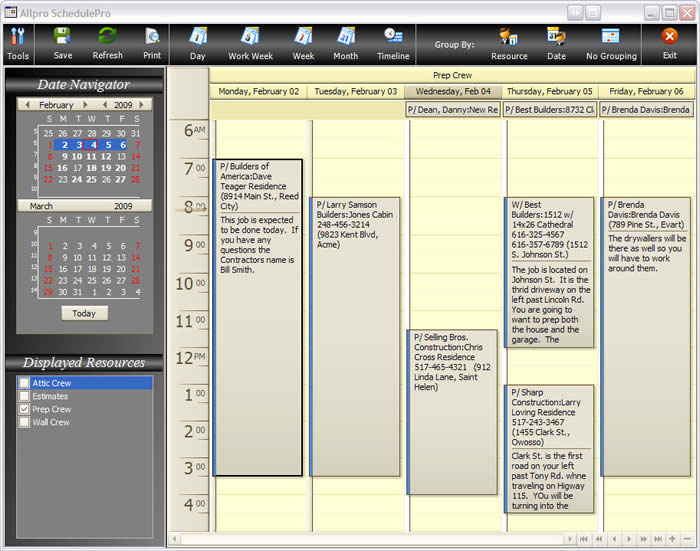Viewport: 700px width, 551px height.
Task: Open Sharp Construction appointment
Action: pyautogui.click(x=549, y=449)
